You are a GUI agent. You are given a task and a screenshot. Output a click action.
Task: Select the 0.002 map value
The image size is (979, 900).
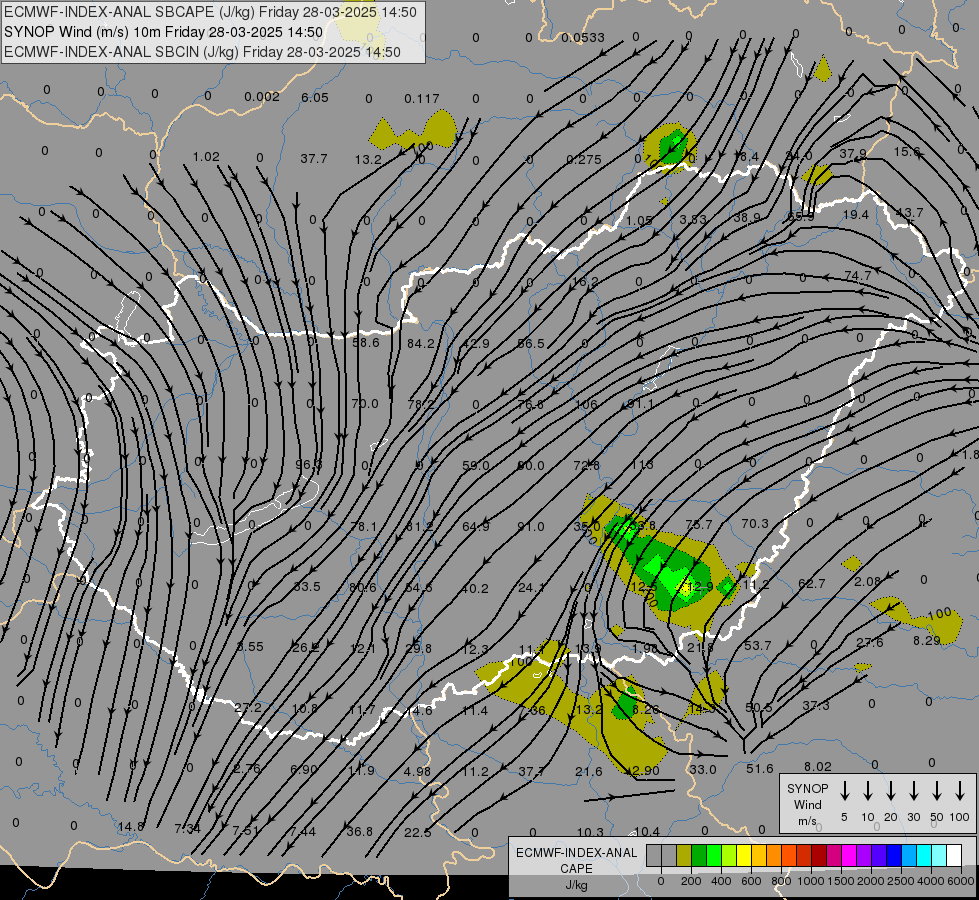262,96
